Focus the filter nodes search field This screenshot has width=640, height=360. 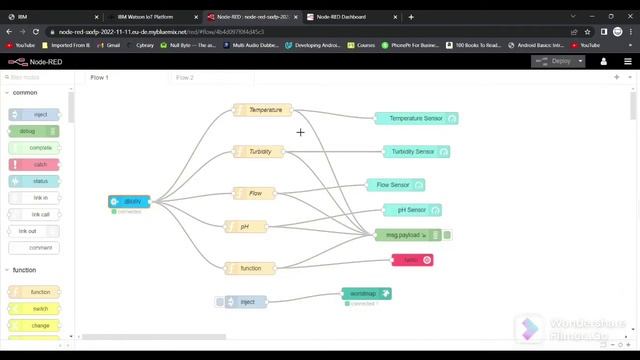[38, 77]
